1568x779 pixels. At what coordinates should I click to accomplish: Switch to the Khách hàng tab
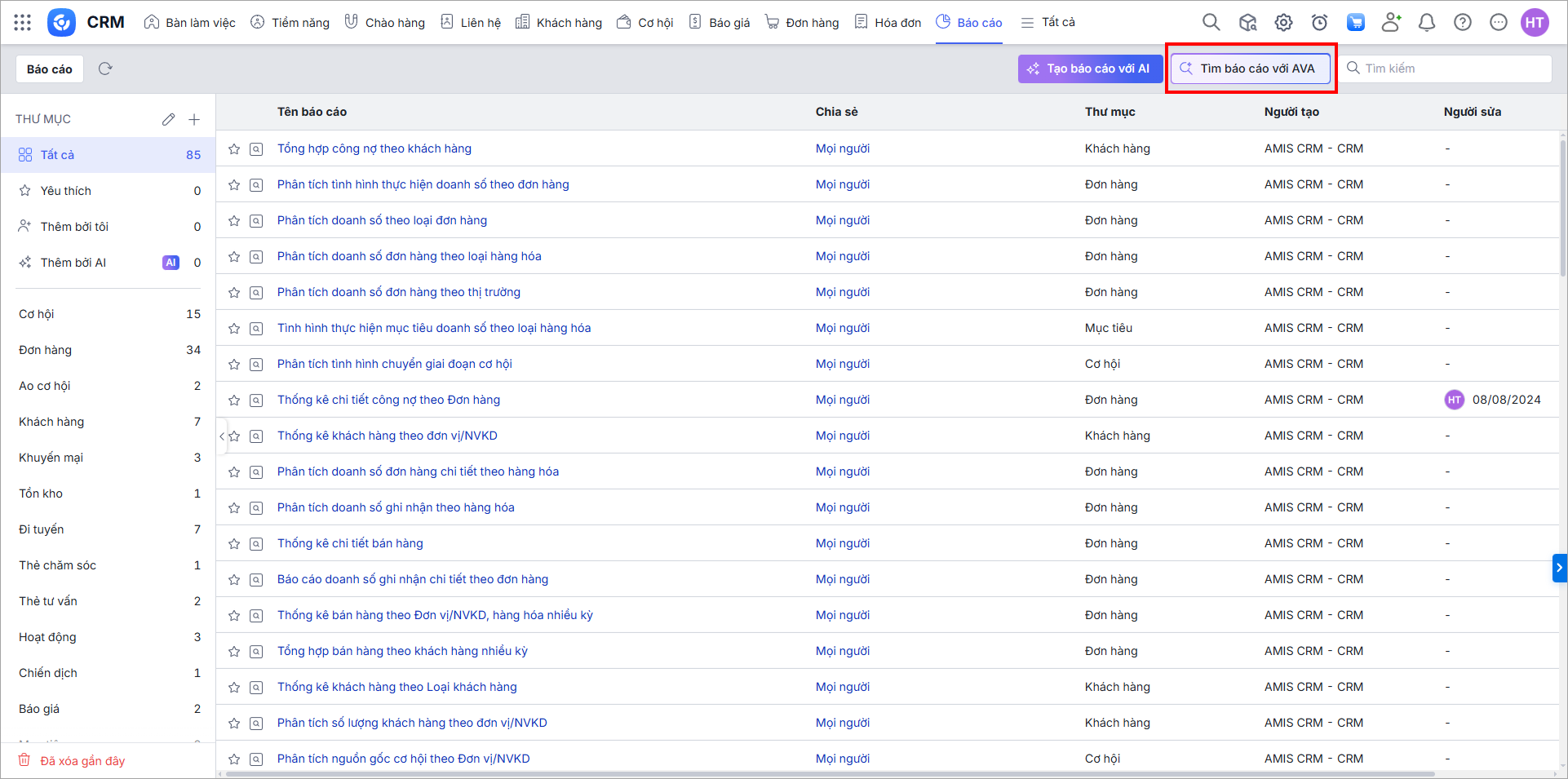pyautogui.click(x=559, y=23)
